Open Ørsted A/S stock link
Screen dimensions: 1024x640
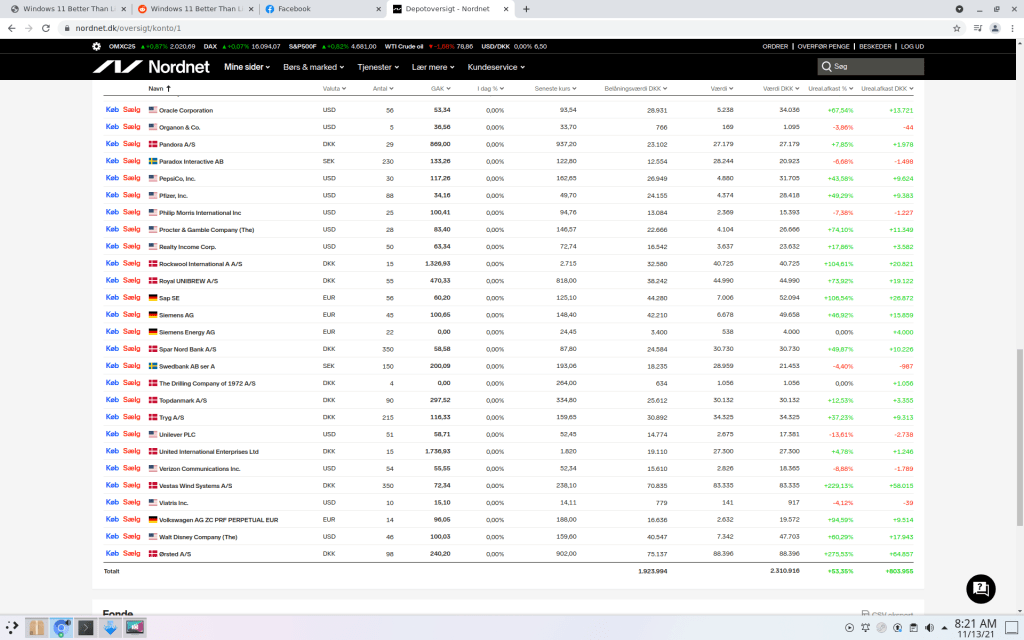(175, 554)
